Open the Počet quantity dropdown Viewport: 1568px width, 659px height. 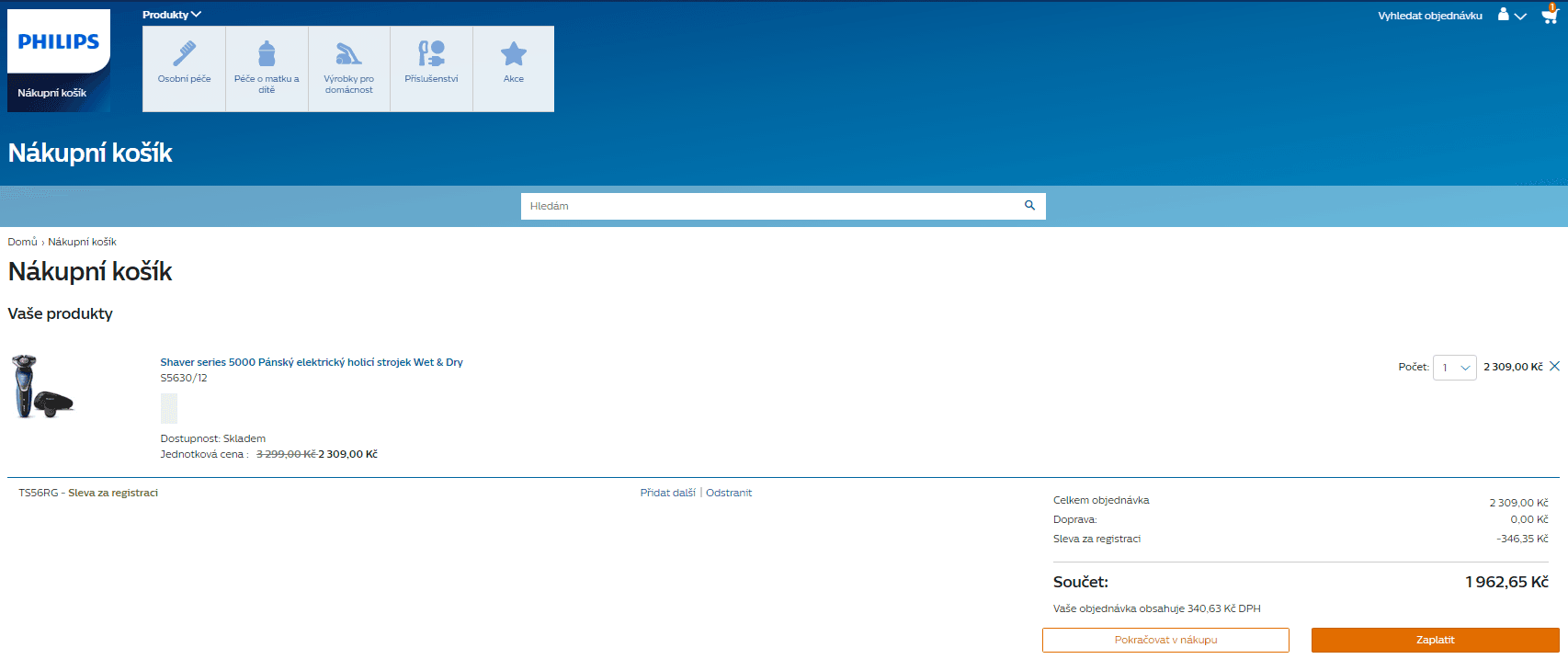coord(1455,368)
